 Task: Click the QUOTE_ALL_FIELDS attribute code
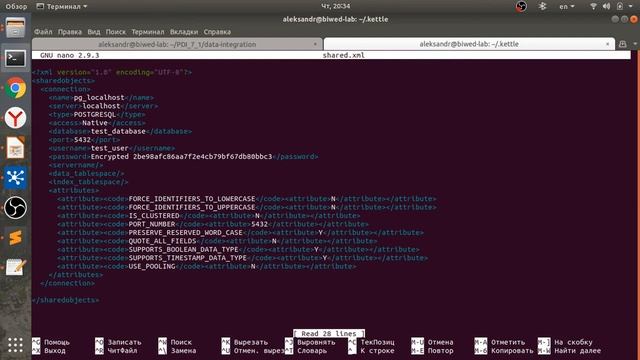click(162, 241)
